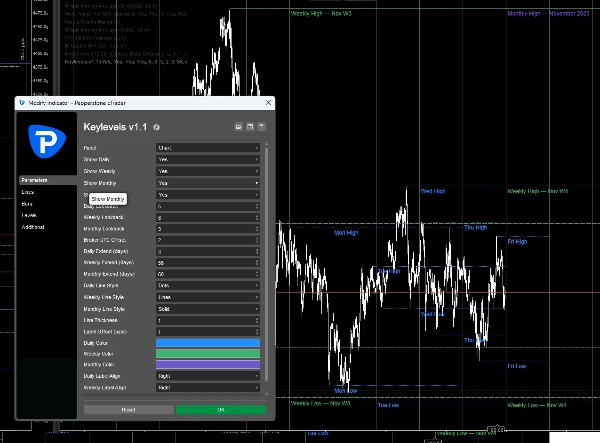Switch to the Additional tab
Screen dimensions: 600x443
pyautogui.click(x=33, y=227)
